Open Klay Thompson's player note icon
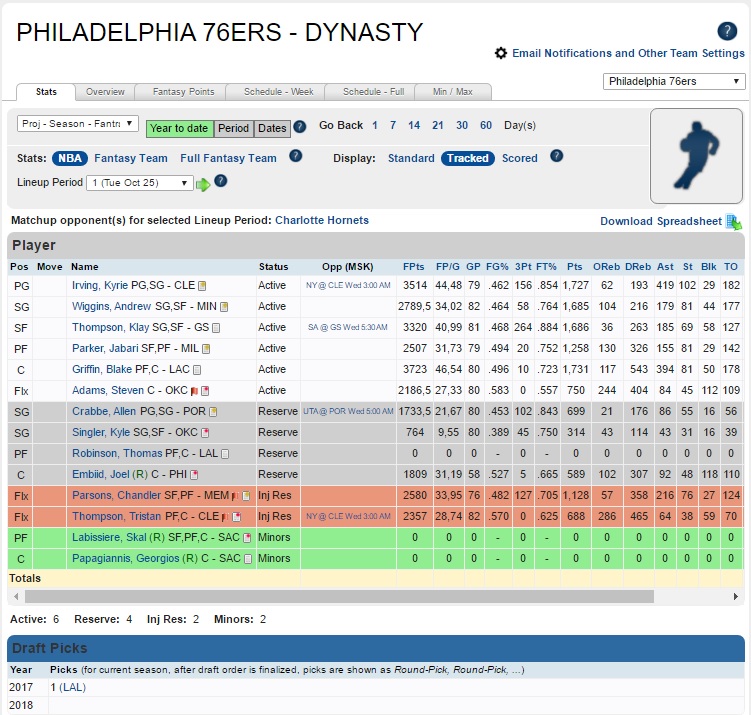The height and width of the screenshot is (715, 751). pyautogui.click(x=216, y=328)
